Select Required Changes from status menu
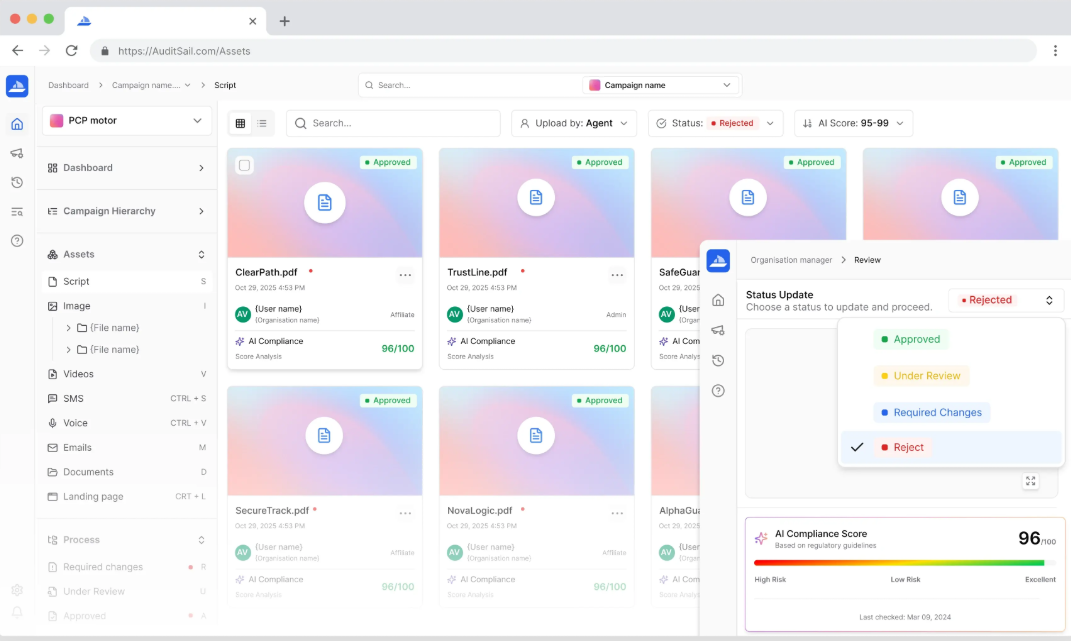Screen dimensions: 1071x641 [x=931, y=412]
